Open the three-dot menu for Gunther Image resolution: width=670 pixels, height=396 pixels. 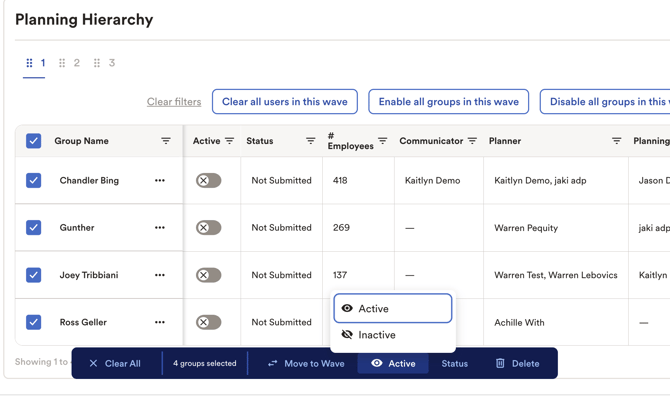pos(160,228)
